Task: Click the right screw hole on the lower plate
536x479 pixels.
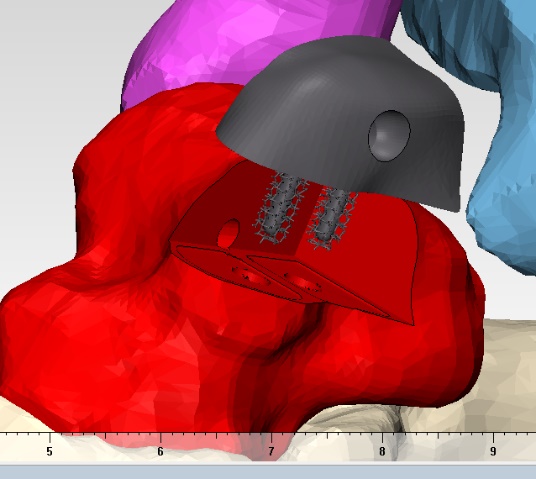Action: (x=304, y=283)
